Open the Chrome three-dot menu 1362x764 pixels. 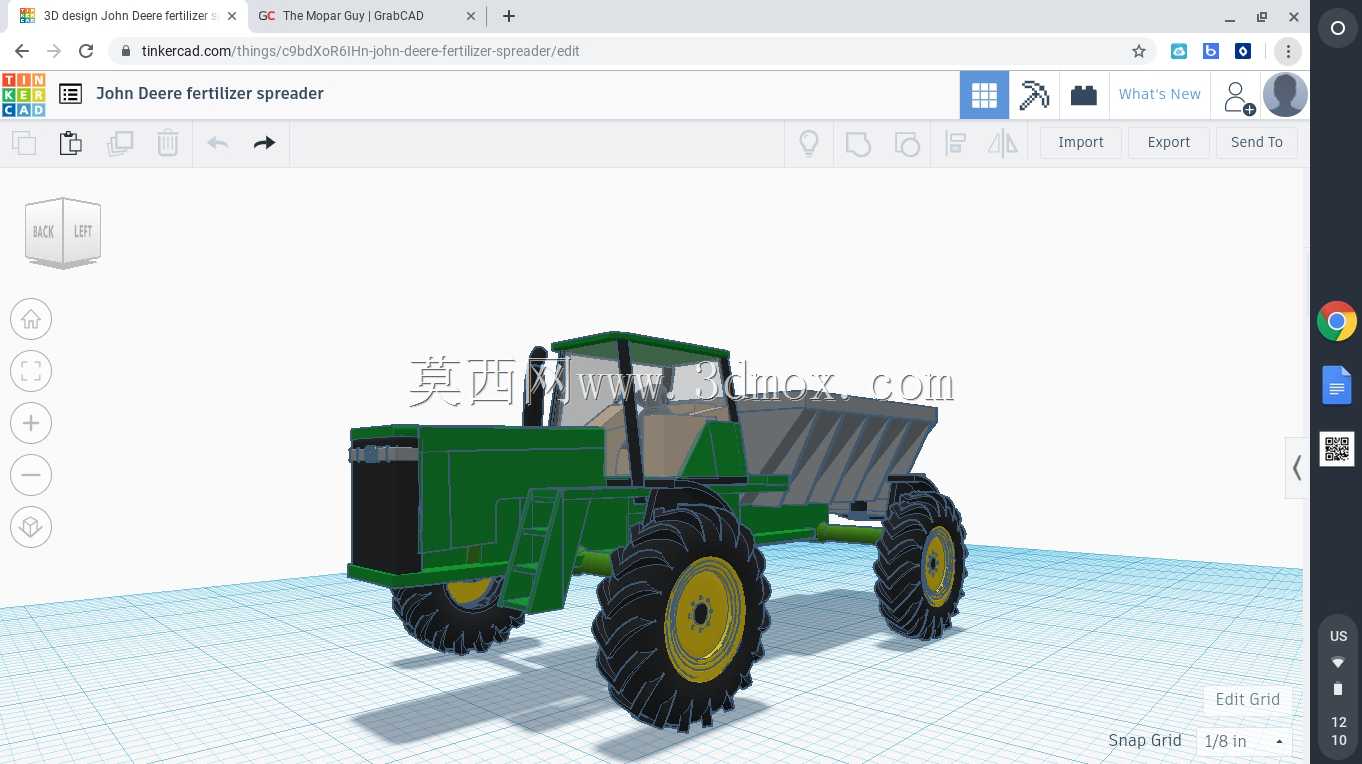pyautogui.click(x=1288, y=51)
